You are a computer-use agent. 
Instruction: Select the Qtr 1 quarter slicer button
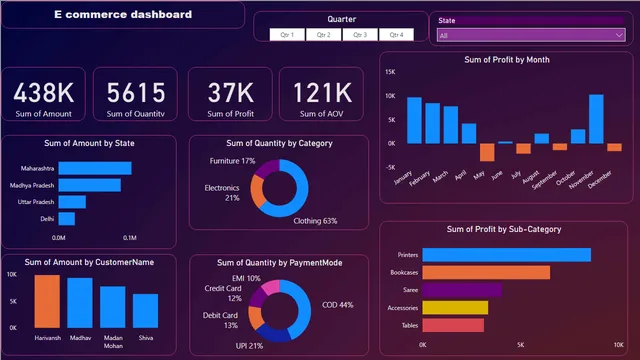287,35
